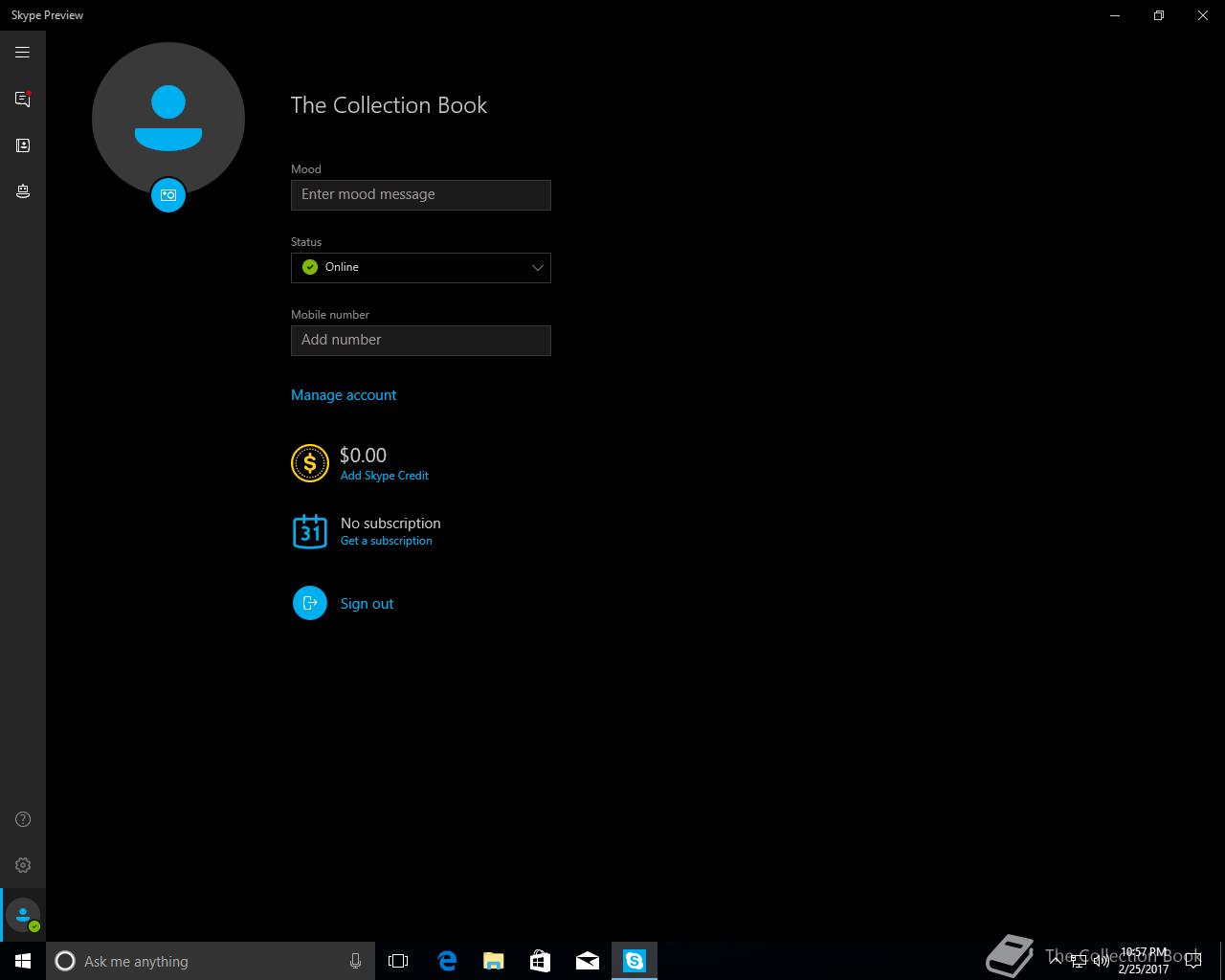Open Mail app from taskbar
The image size is (1225, 980).
coord(588,961)
